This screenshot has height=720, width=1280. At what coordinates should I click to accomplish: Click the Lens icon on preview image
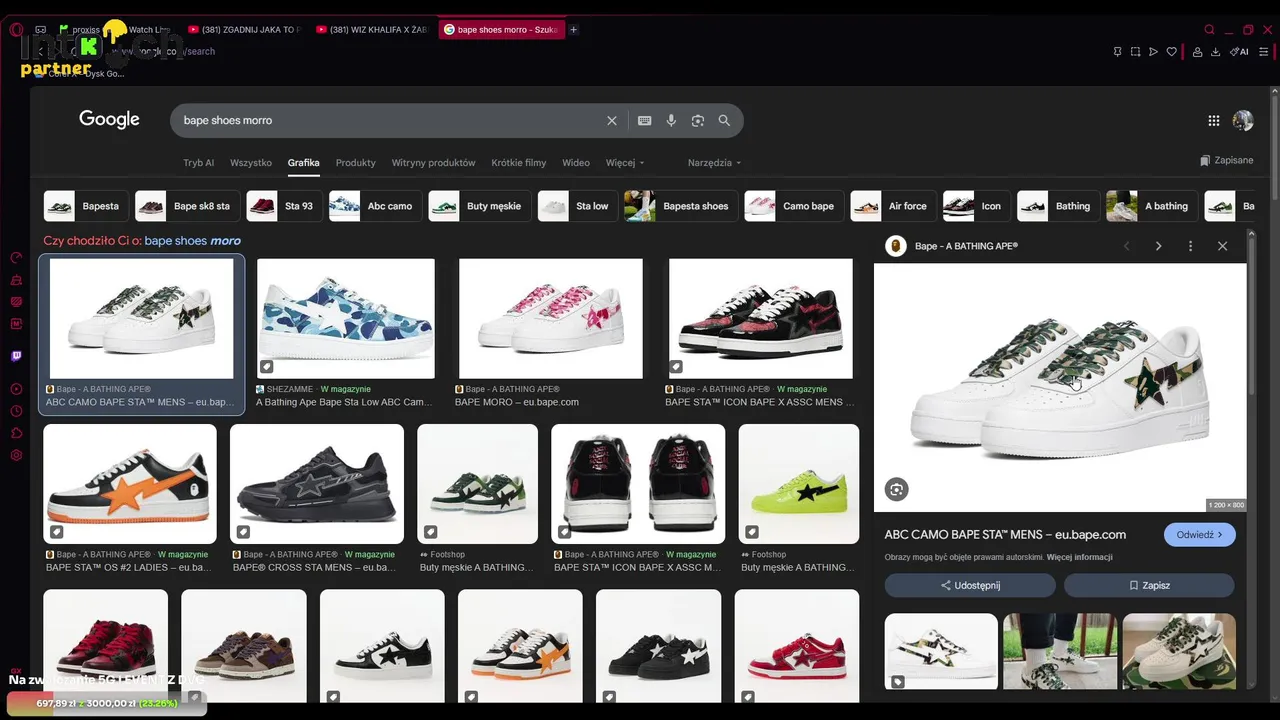coord(896,489)
